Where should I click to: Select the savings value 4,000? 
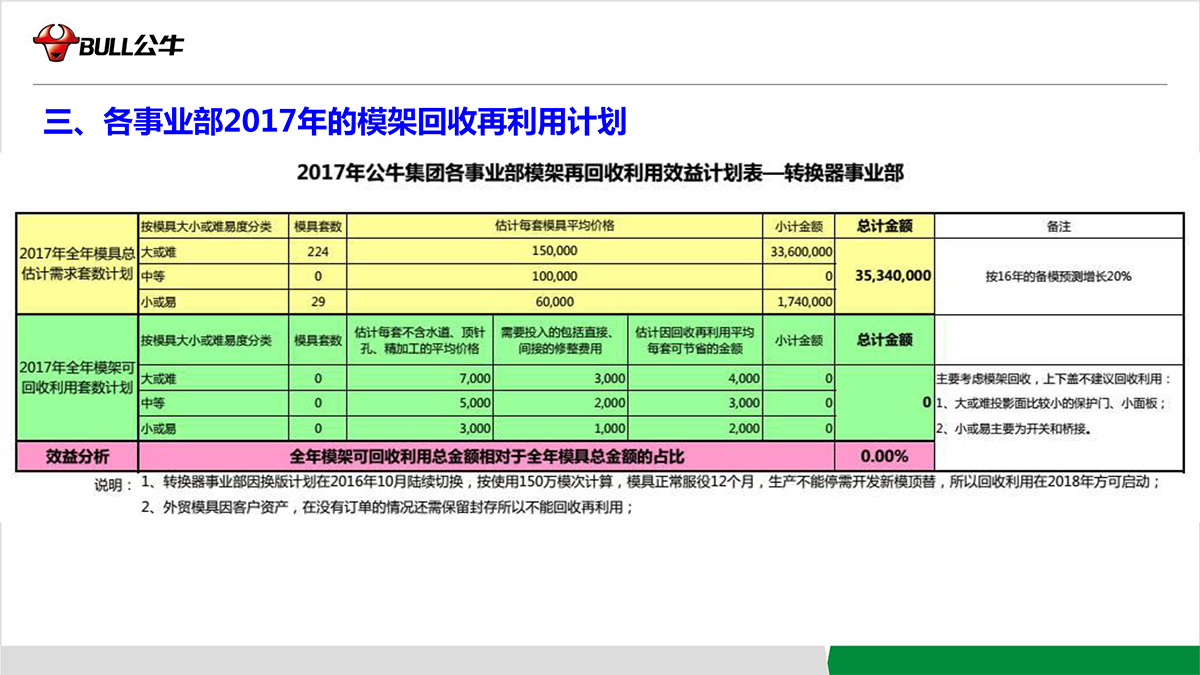click(745, 379)
